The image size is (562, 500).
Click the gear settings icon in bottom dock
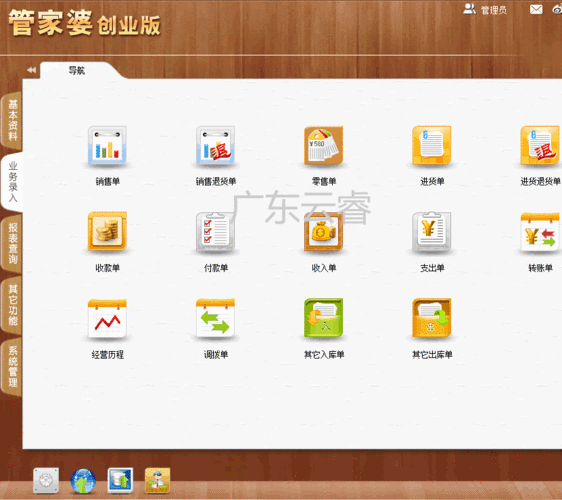click(x=46, y=480)
